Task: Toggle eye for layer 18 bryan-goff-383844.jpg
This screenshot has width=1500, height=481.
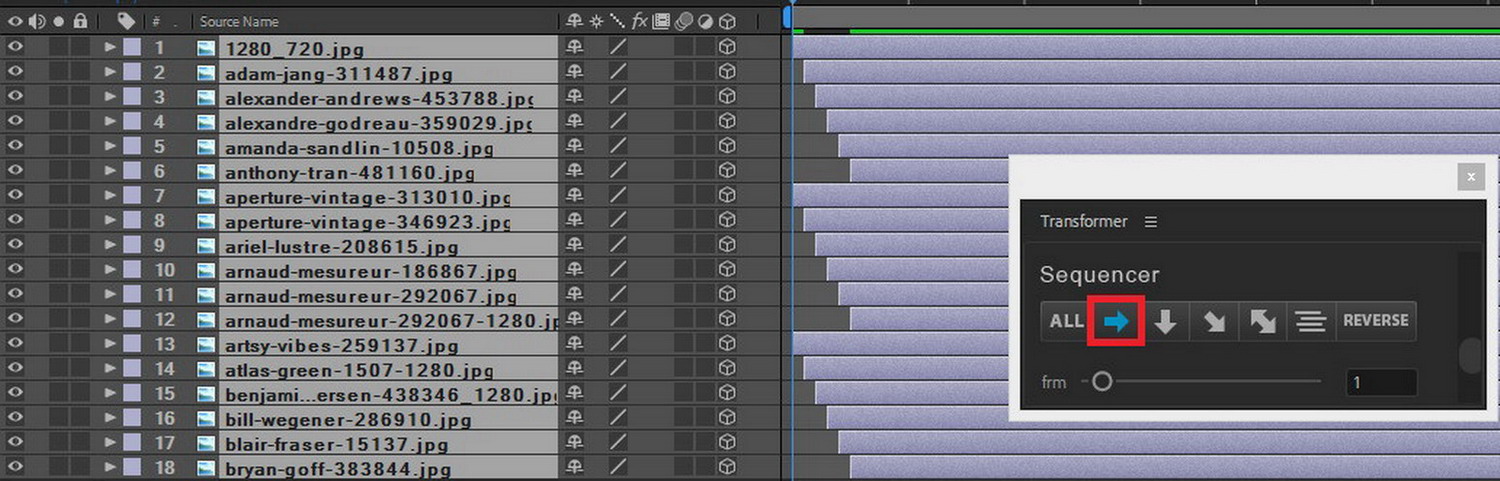Action: 15,468
